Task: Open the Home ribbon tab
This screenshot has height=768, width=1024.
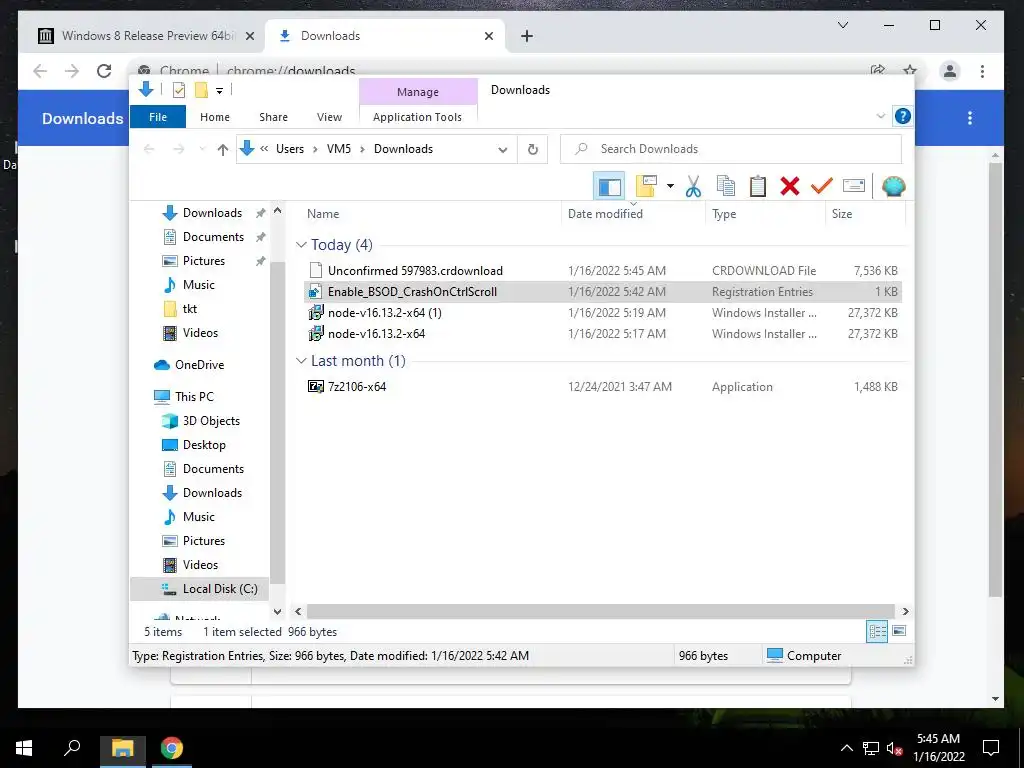Action: click(215, 117)
